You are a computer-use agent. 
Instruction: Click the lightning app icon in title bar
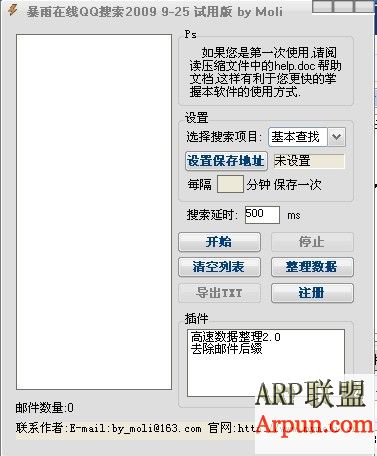click(x=13, y=10)
